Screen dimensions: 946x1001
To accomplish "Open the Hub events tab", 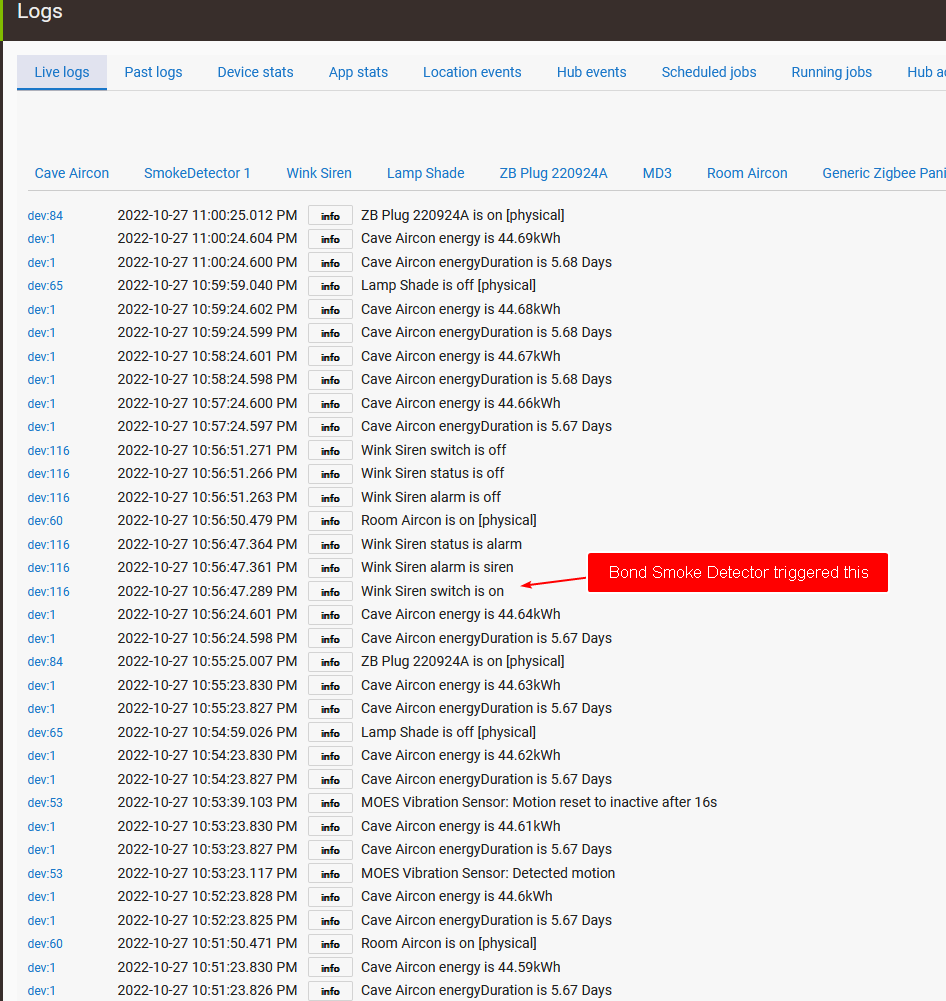I will pyautogui.click(x=591, y=72).
